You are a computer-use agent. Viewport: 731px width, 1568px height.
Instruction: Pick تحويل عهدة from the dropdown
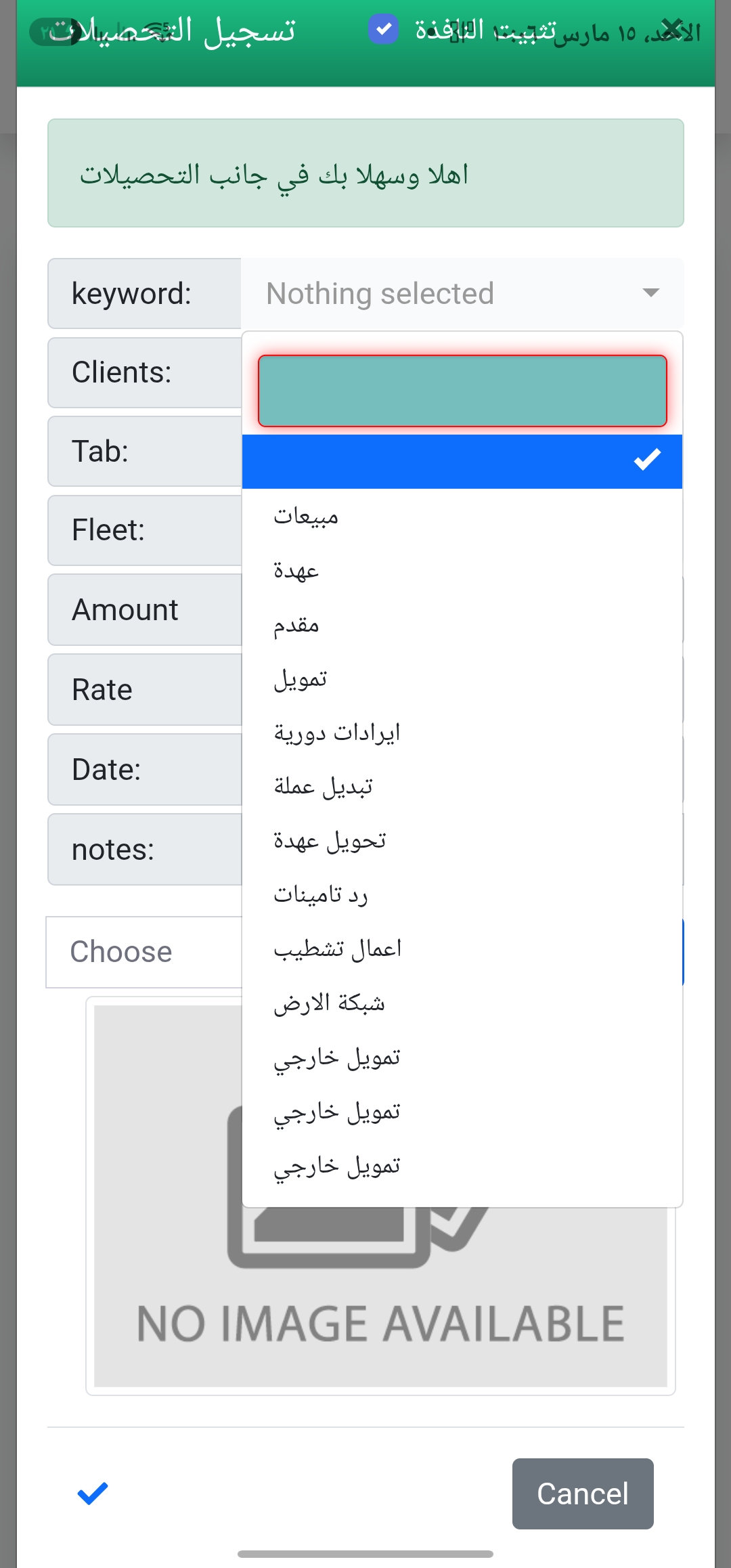point(330,841)
